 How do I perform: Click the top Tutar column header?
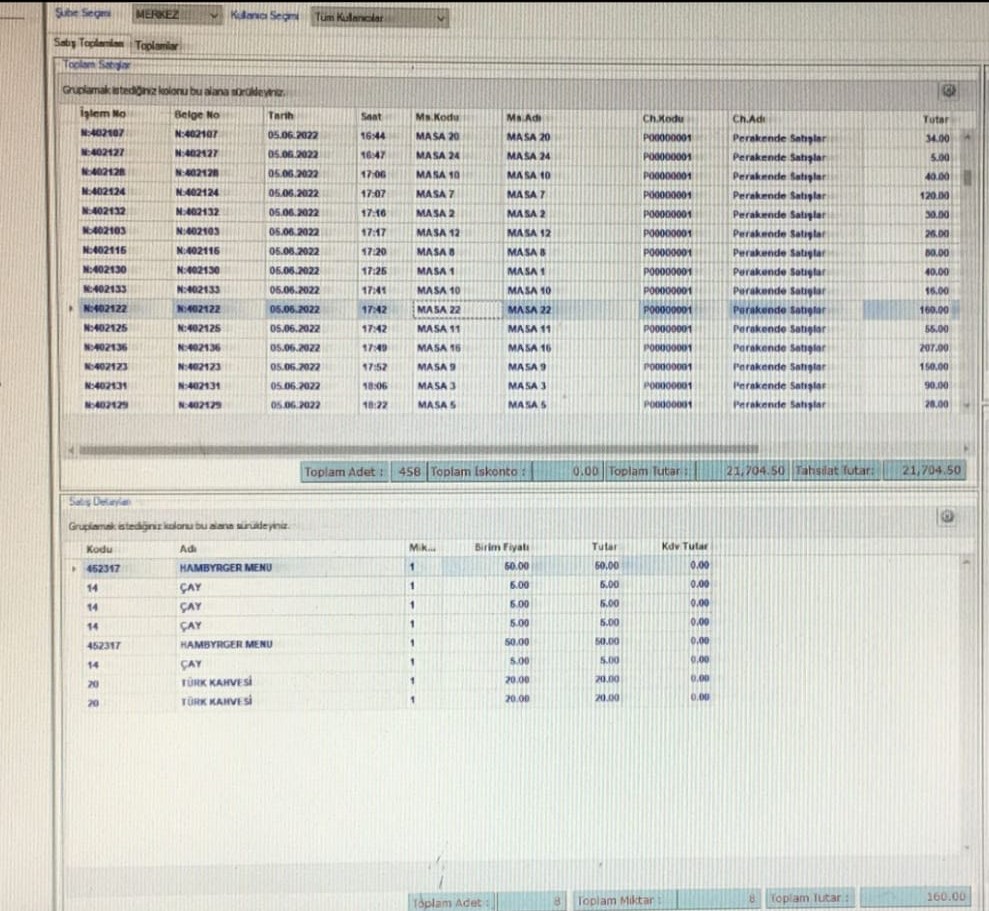pos(935,119)
